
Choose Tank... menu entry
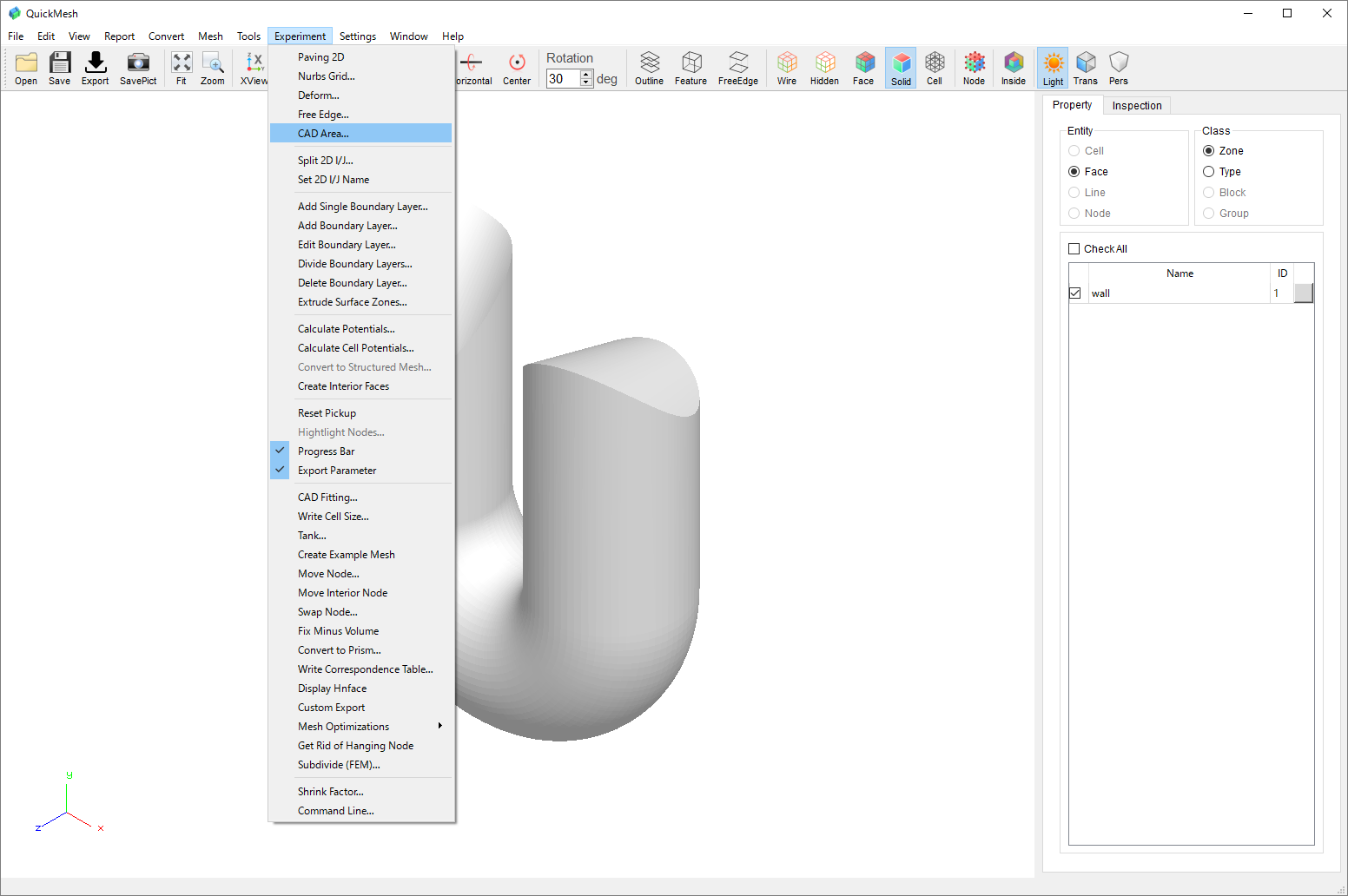tap(360, 536)
